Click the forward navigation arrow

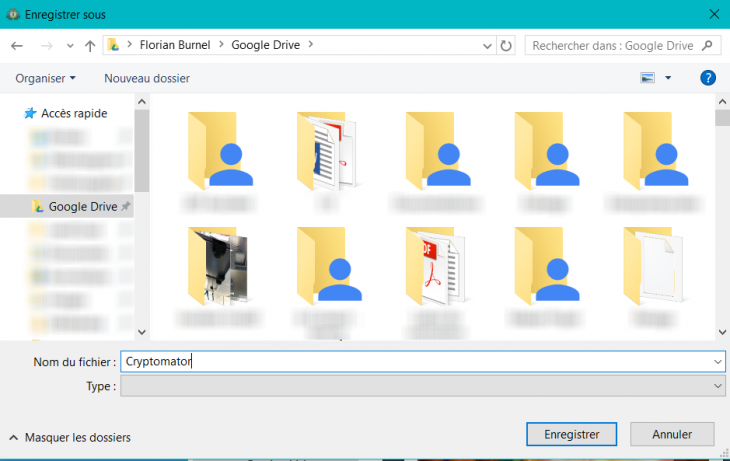(x=47, y=46)
